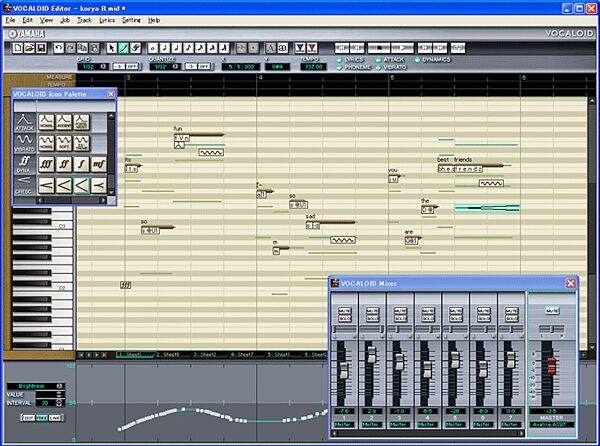Image resolution: width=600 pixels, height=446 pixels.
Task: Open the Brightness parameter dropdown
Action: point(60,386)
